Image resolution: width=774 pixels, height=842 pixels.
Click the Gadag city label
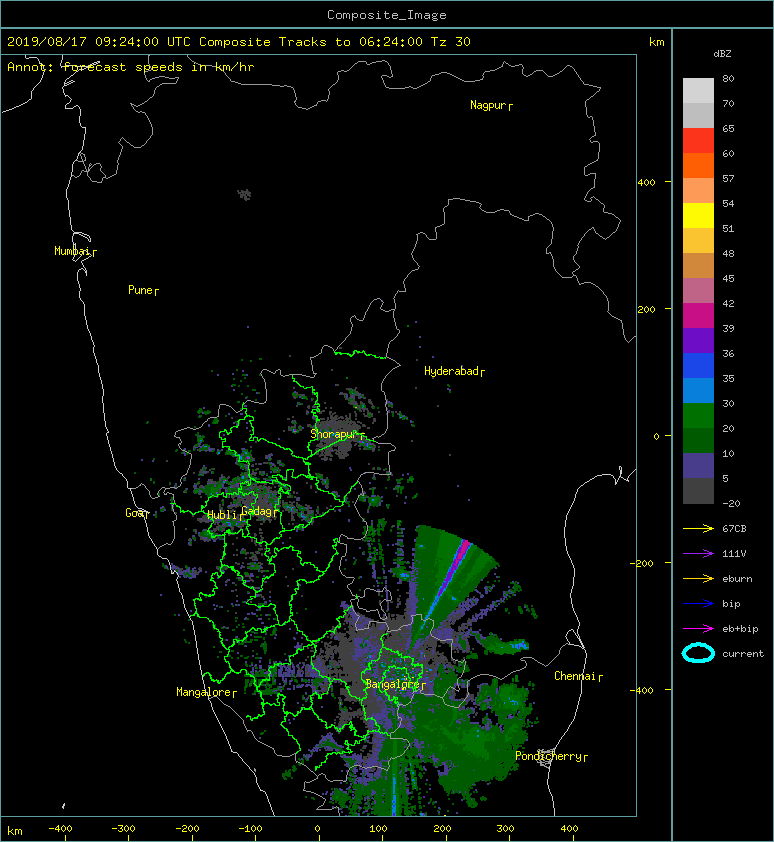[257, 511]
